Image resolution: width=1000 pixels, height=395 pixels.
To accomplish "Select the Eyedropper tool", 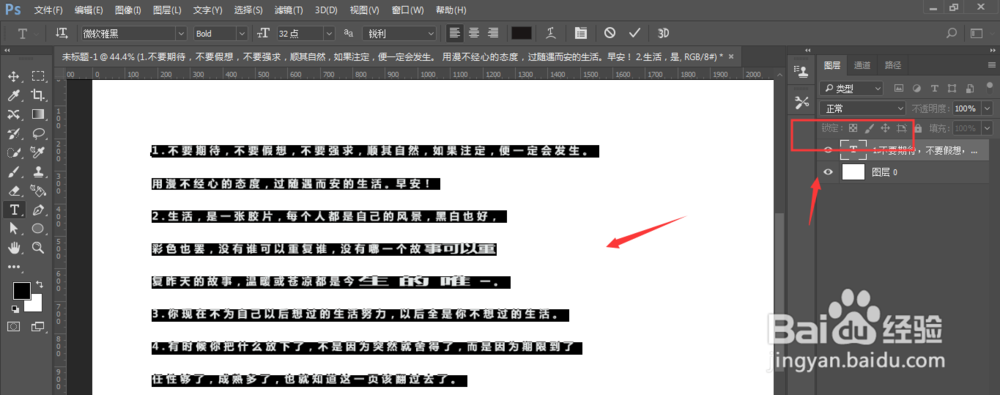I will tap(13, 96).
